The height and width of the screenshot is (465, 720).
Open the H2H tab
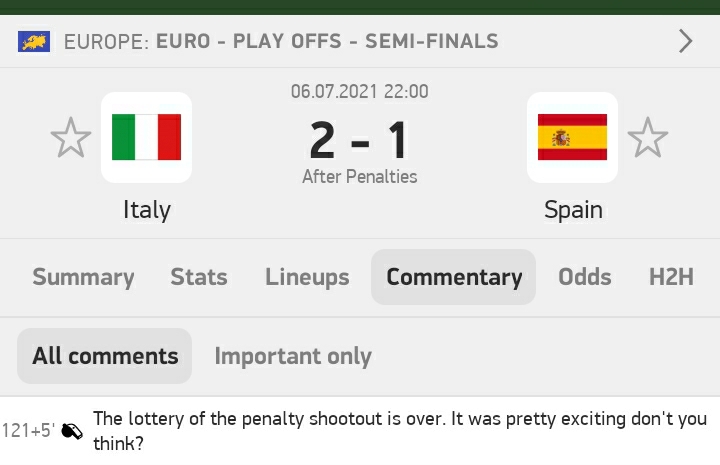(x=671, y=277)
